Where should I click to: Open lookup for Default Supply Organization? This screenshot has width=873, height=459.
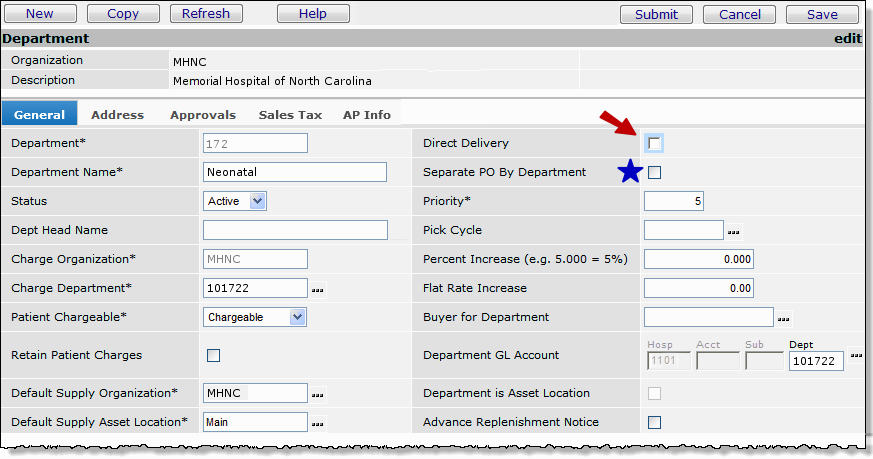pyautogui.click(x=318, y=394)
